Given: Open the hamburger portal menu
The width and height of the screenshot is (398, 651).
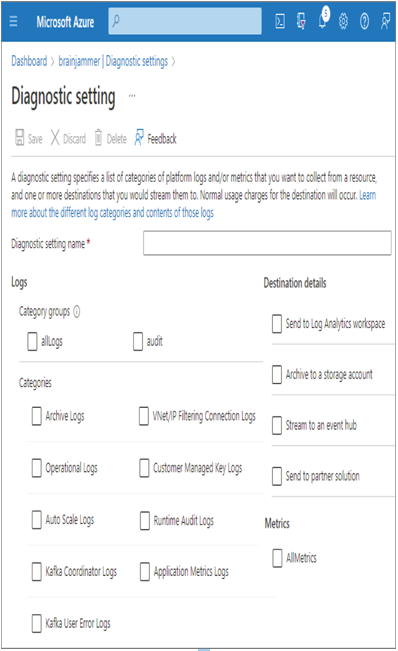Looking at the screenshot, I should [x=13, y=21].
